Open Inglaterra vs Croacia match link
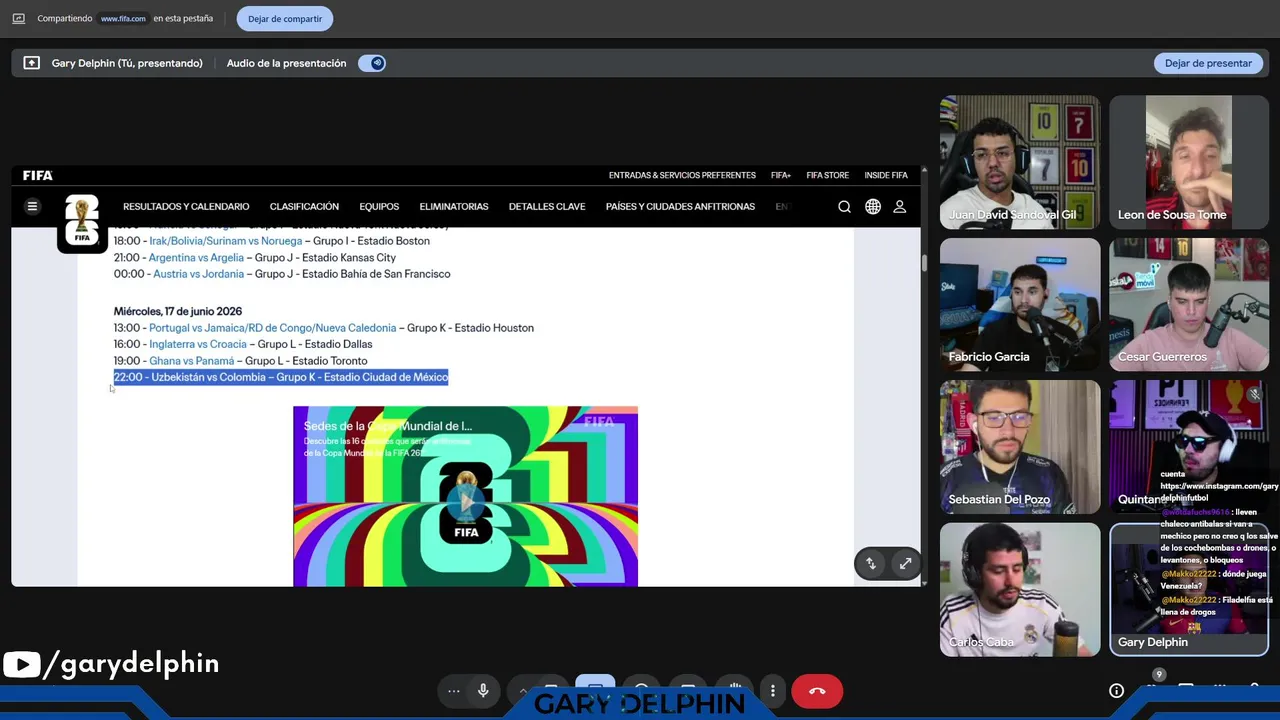Image resolution: width=1280 pixels, height=720 pixels. pyautogui.click(x=197, y=344)
